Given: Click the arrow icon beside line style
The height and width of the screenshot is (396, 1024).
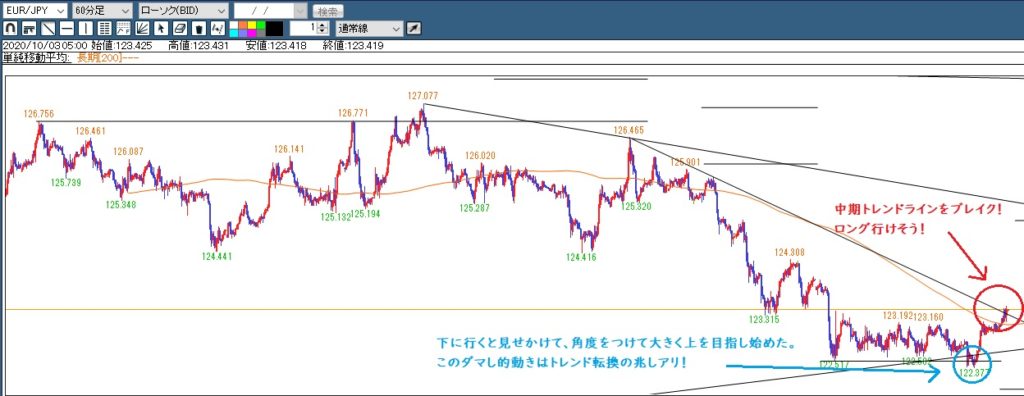Looking at the screenshot, I should pyautogui.click(x=414, y=28).
